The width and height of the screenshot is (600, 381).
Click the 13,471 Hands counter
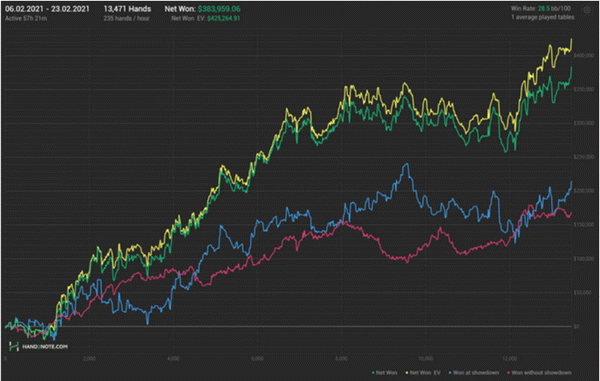point(127,9)
